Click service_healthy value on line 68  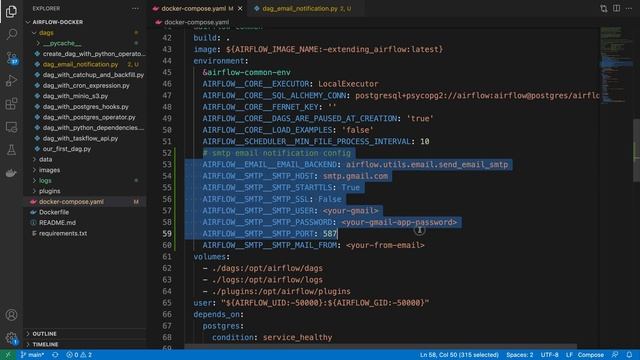tap(298, 338)
